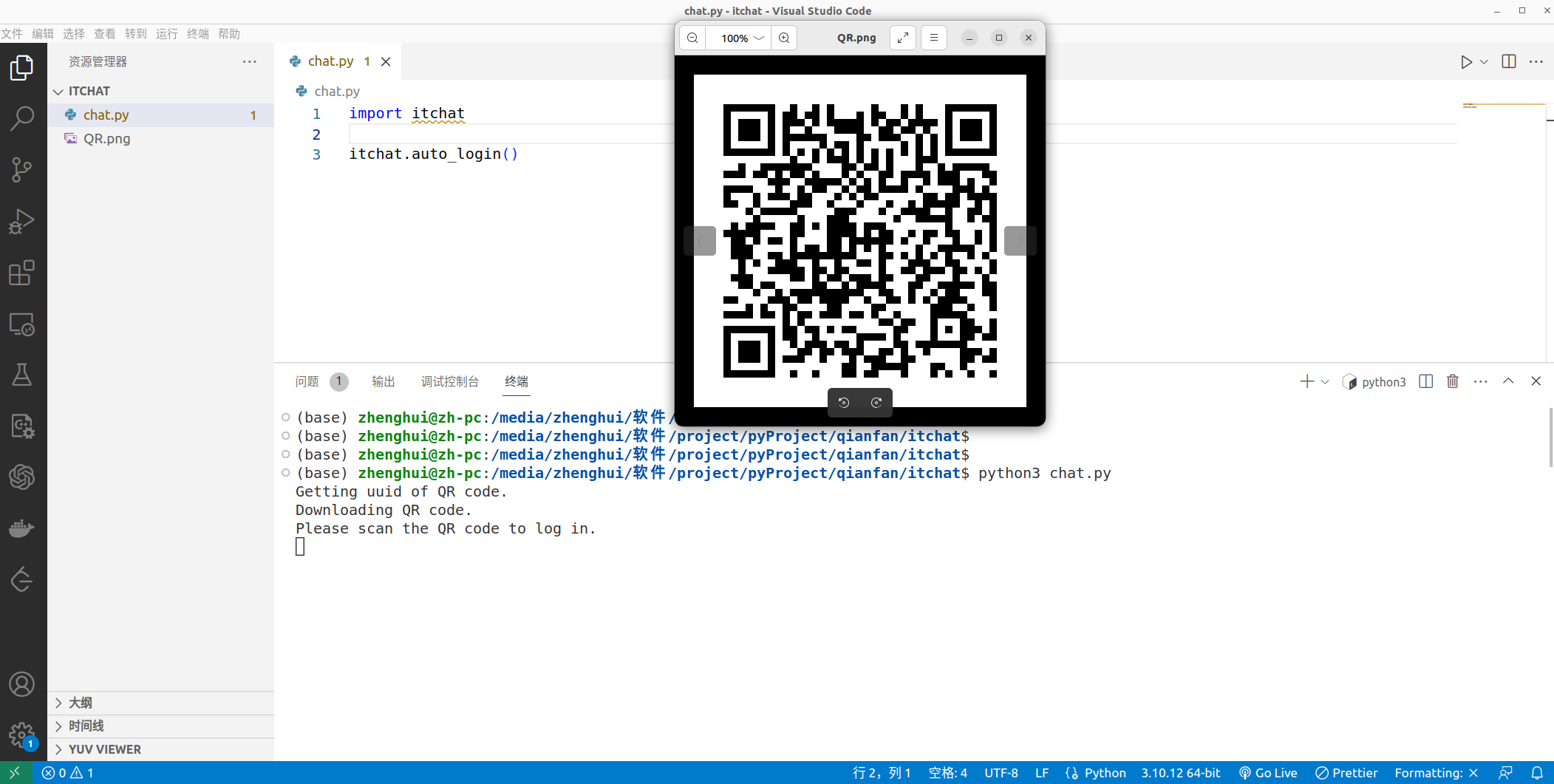Open Explorer views and more actions
Screen dimensions: 1554x784
point(250,61)
